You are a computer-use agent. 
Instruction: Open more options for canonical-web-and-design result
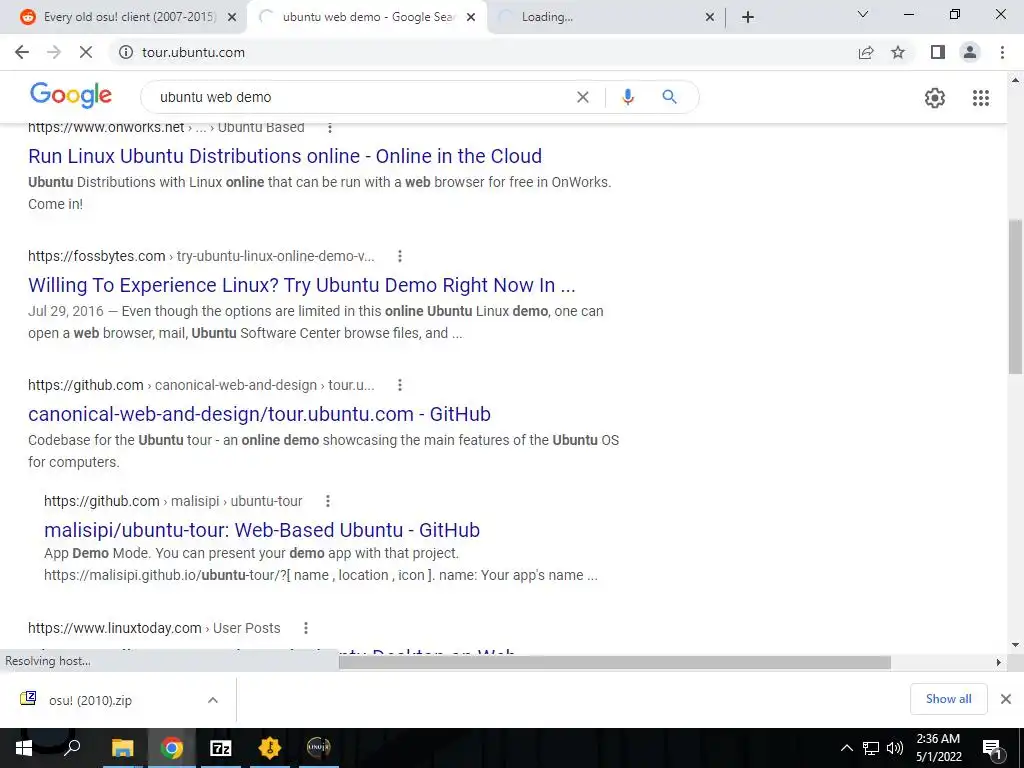click(400, 385)
